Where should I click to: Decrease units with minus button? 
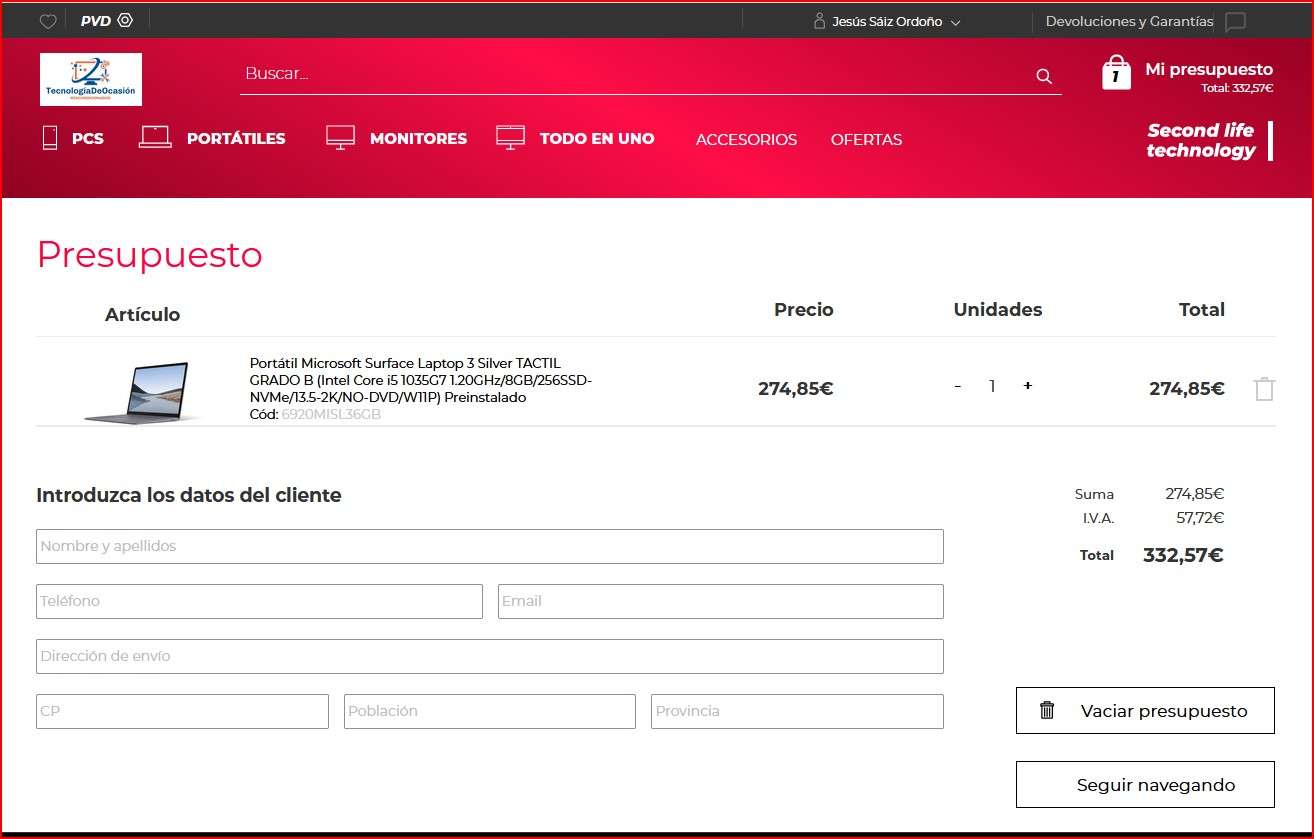click(958, 386)
